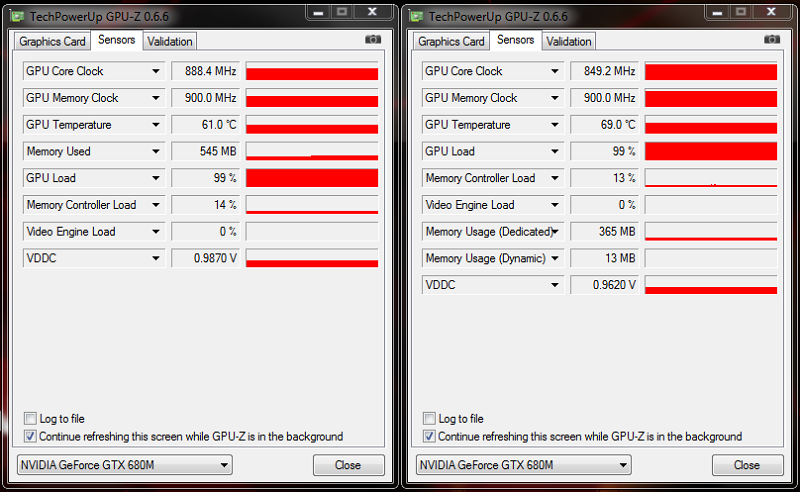Image resolution: width=800 pixels, height=492 pixels.
Task: Click the 545 MB memory used value
Action: tap(206, 151)
